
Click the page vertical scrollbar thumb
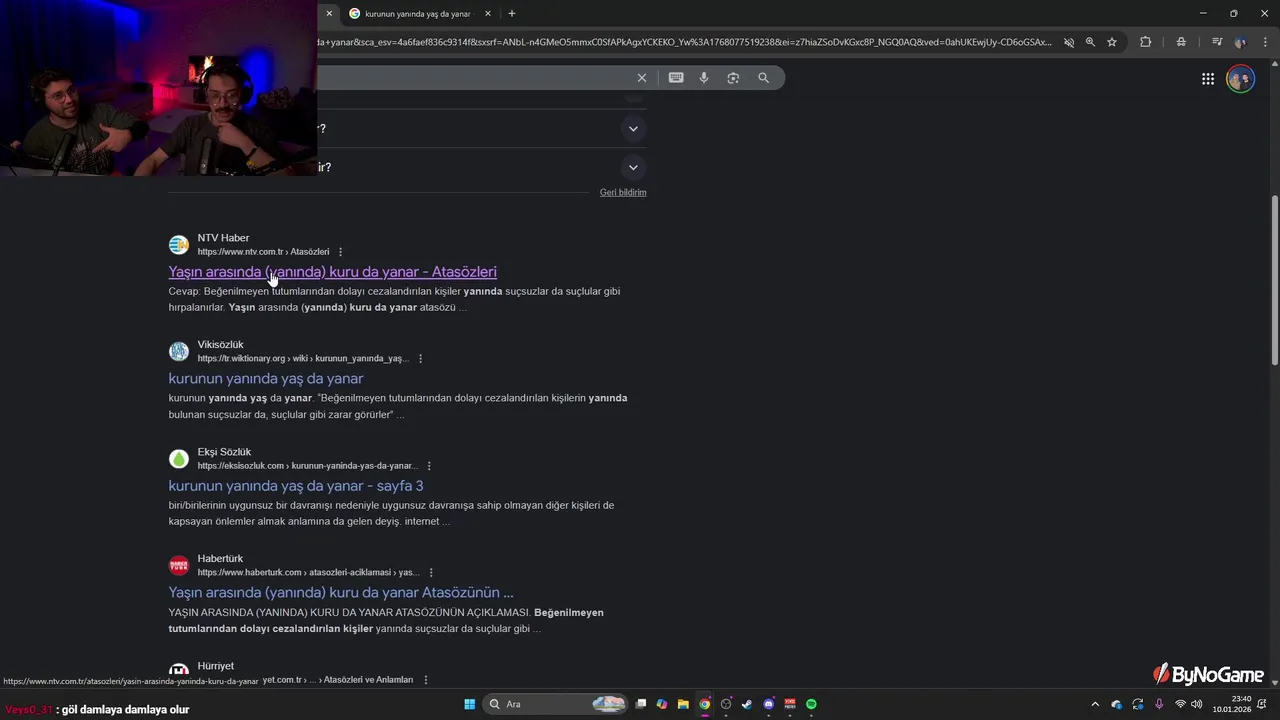(1274, 280)
